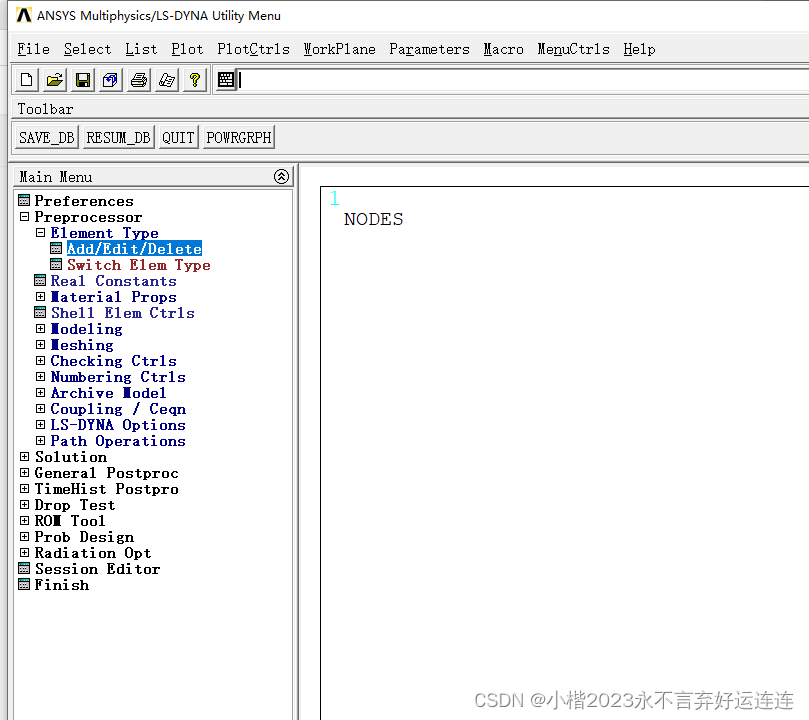This screenshot has width=809, height=720.
Task: Open the File menu
Action: (x=34, y=49)
